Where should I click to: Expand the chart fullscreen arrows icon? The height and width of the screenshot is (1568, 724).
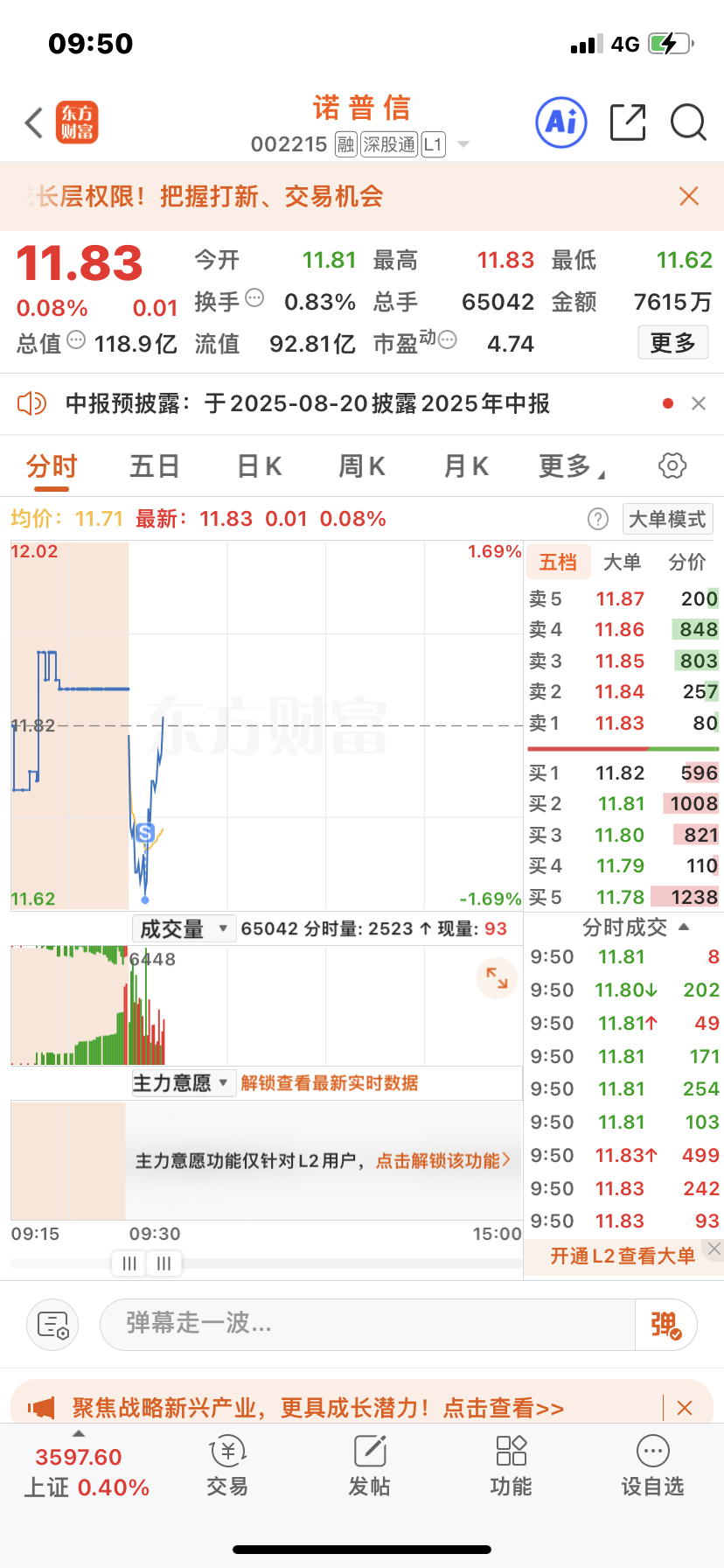(497, 977)
